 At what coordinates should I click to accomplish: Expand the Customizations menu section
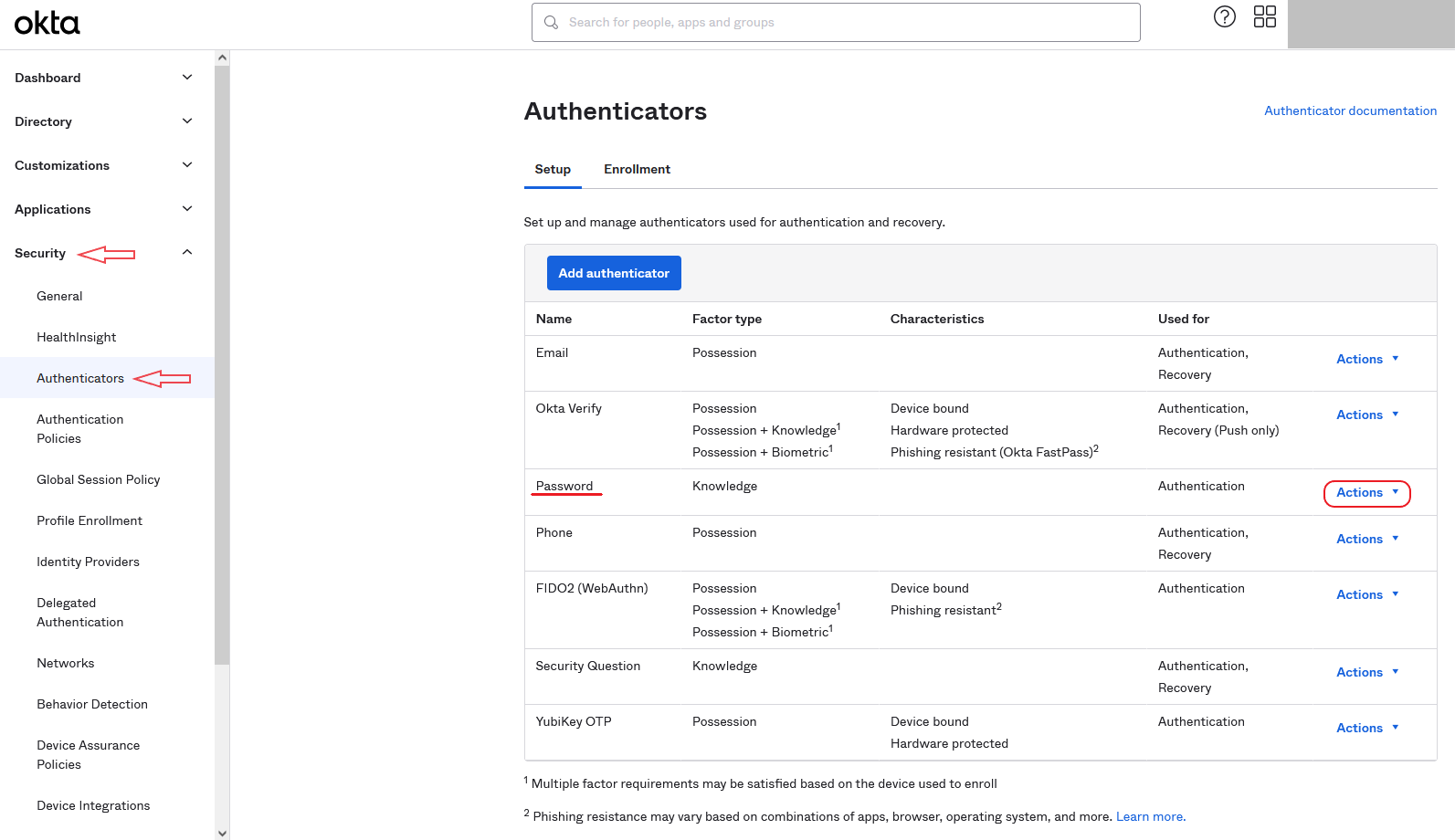tap(106, 165)
